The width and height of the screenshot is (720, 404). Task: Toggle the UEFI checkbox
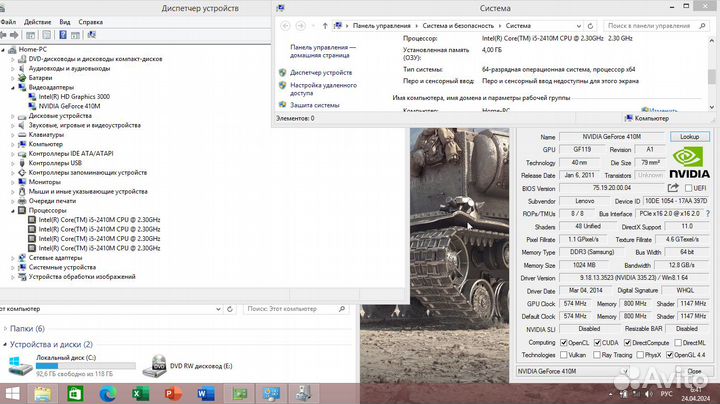pos(688,188)
